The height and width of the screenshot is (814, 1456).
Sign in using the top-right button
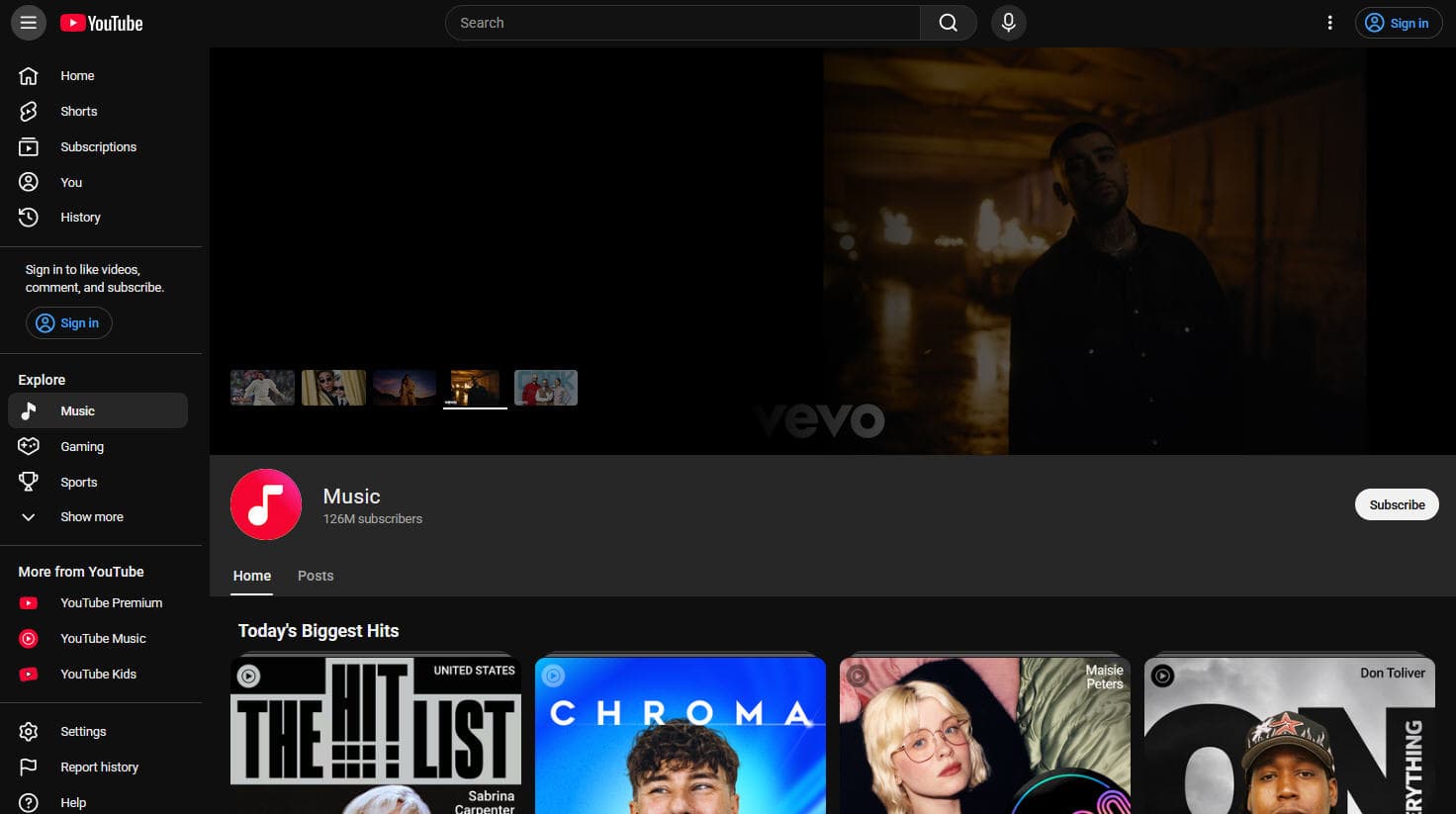1398,22
